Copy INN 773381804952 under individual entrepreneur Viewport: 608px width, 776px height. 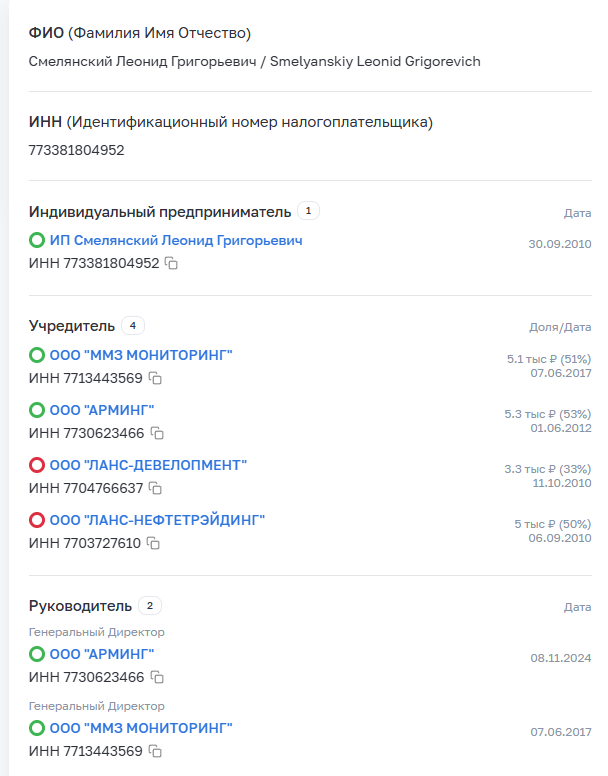171,264
